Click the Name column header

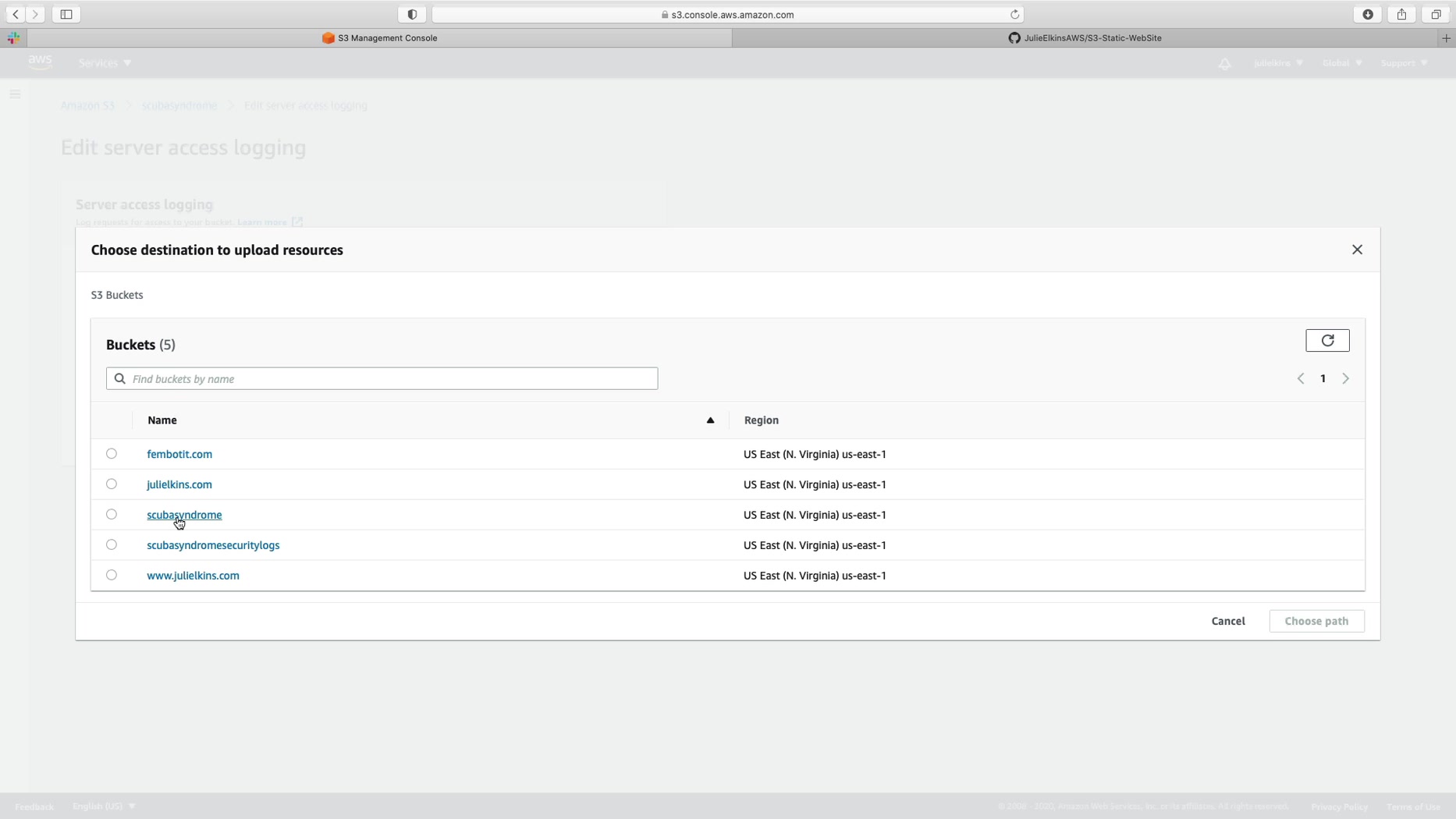(x=162, y=420)
